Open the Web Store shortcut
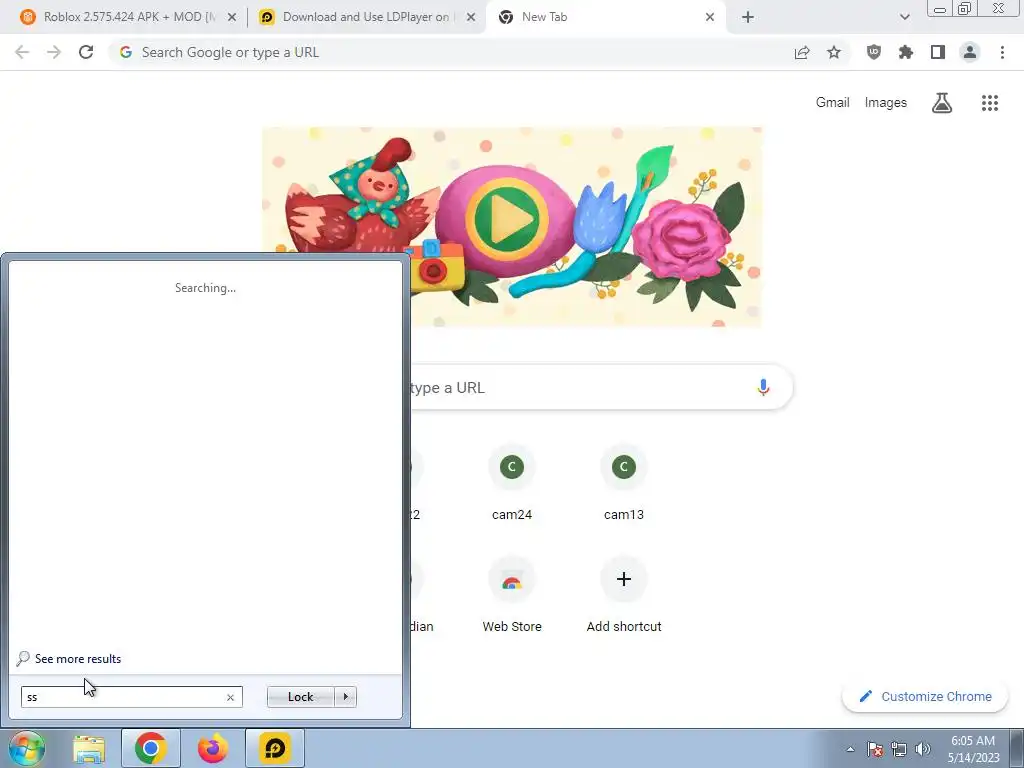1024x768 pixels. tap(511, 595)
